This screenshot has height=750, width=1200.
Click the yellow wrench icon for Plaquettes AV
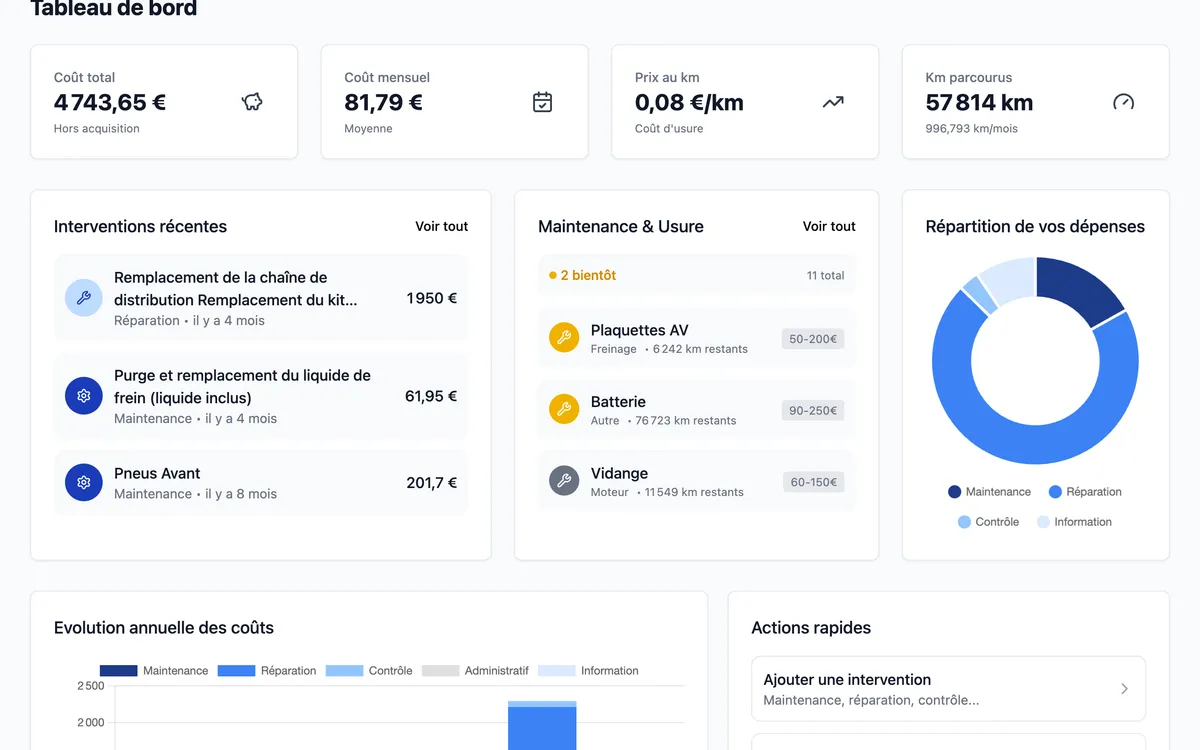pos(564,338)
